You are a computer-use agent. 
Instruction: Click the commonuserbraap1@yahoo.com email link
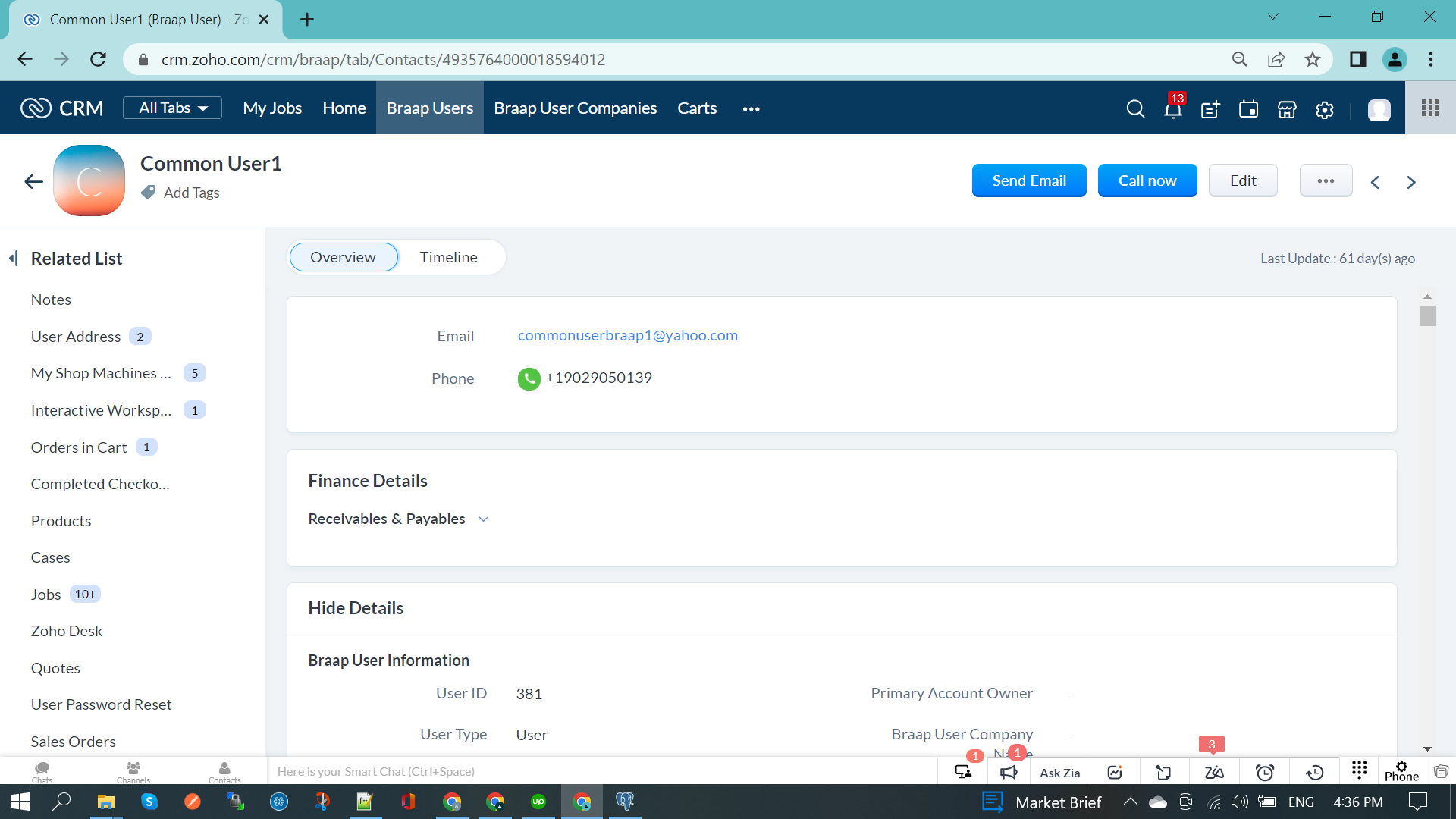pyautogui.click(x=627, y=335)
